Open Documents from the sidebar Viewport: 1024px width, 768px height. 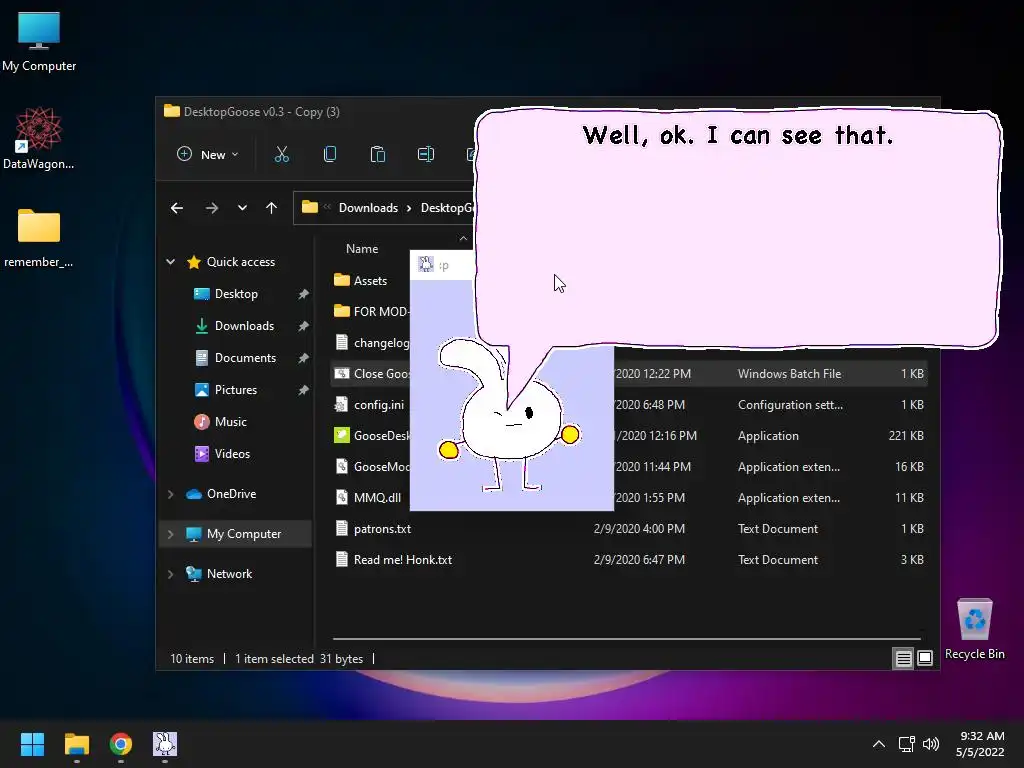pos(246,358)
